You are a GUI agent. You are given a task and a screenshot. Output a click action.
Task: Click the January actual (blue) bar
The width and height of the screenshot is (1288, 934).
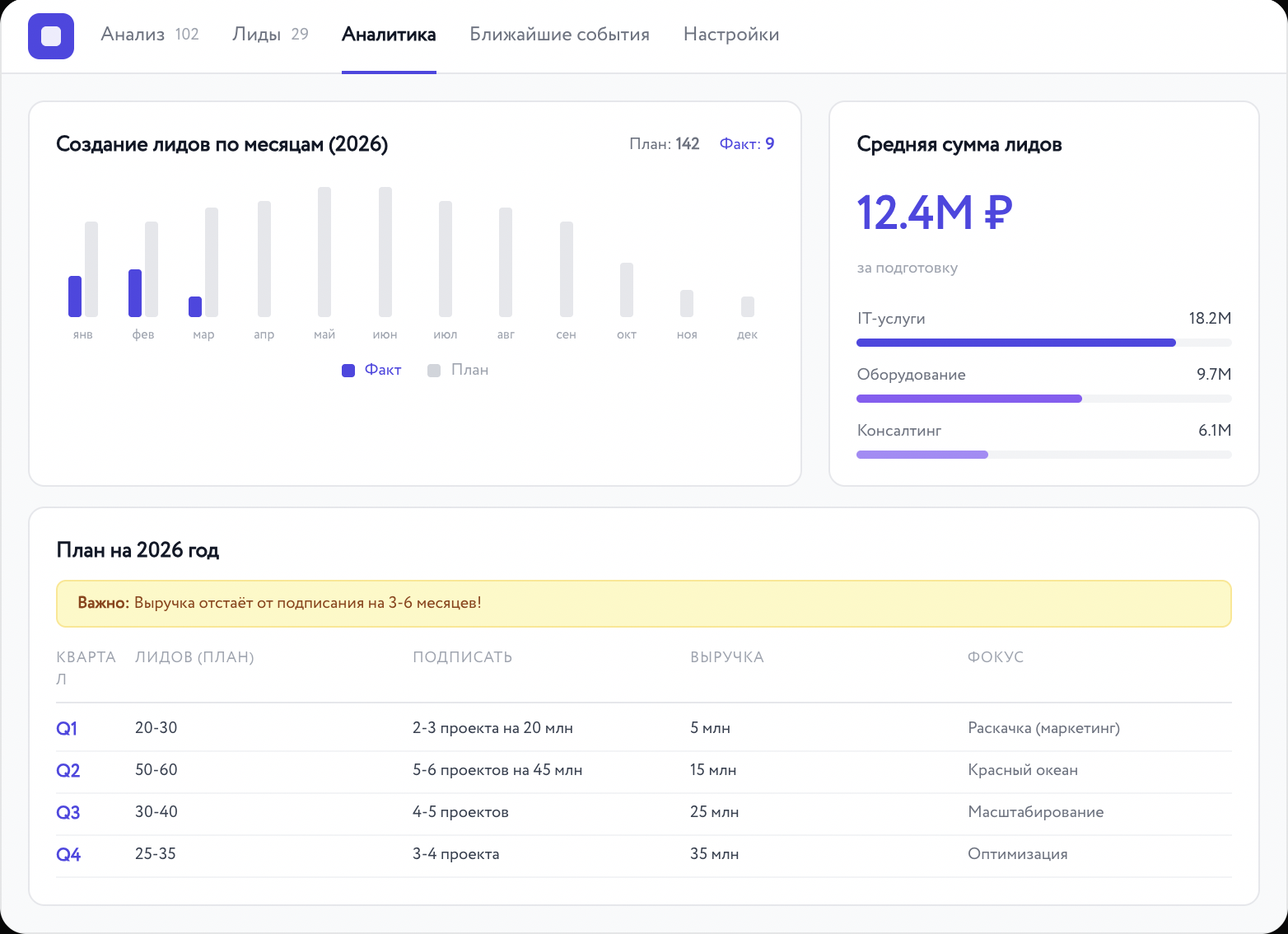75,297
